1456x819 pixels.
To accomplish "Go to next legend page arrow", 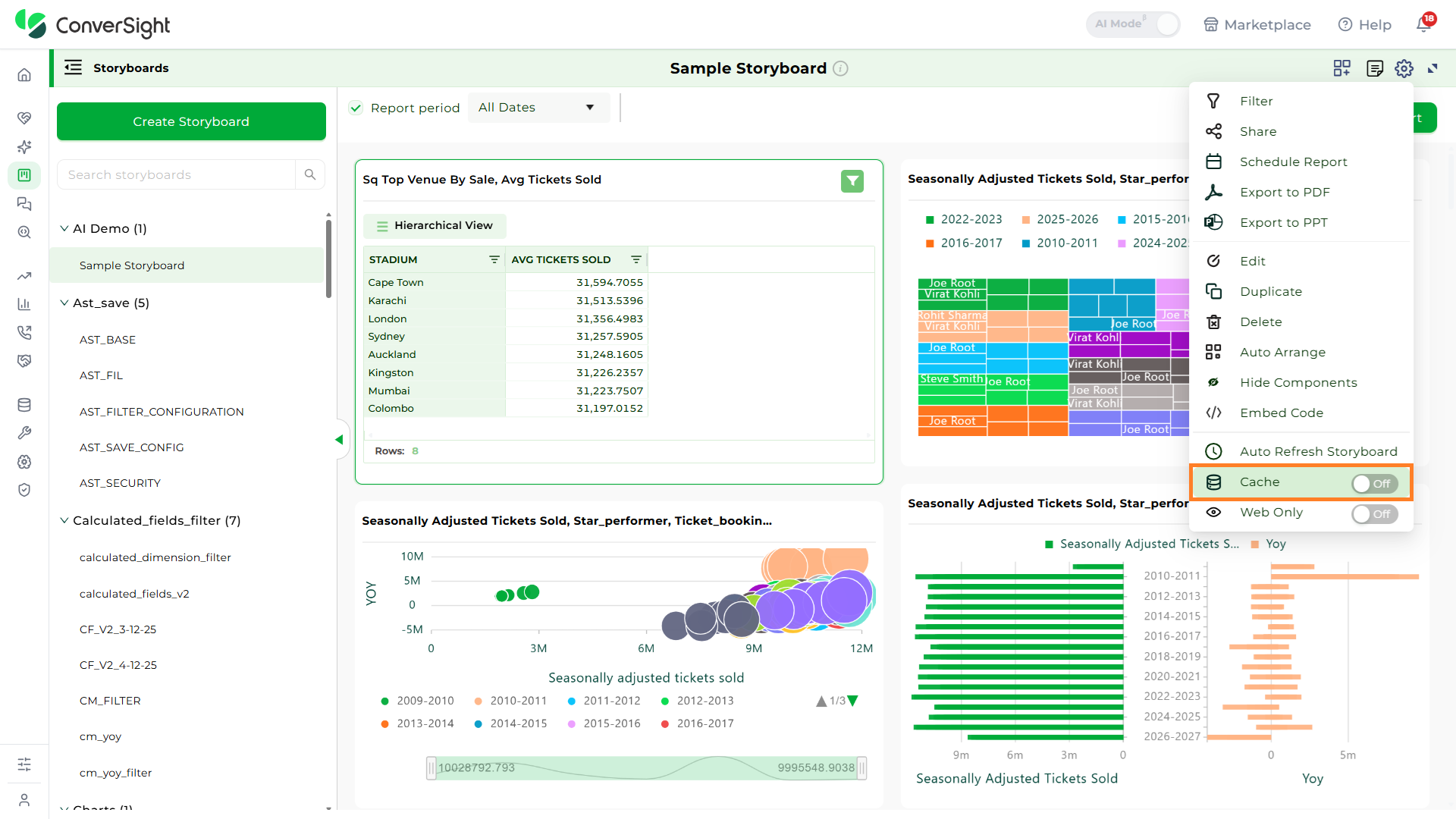I will (853, 701).
